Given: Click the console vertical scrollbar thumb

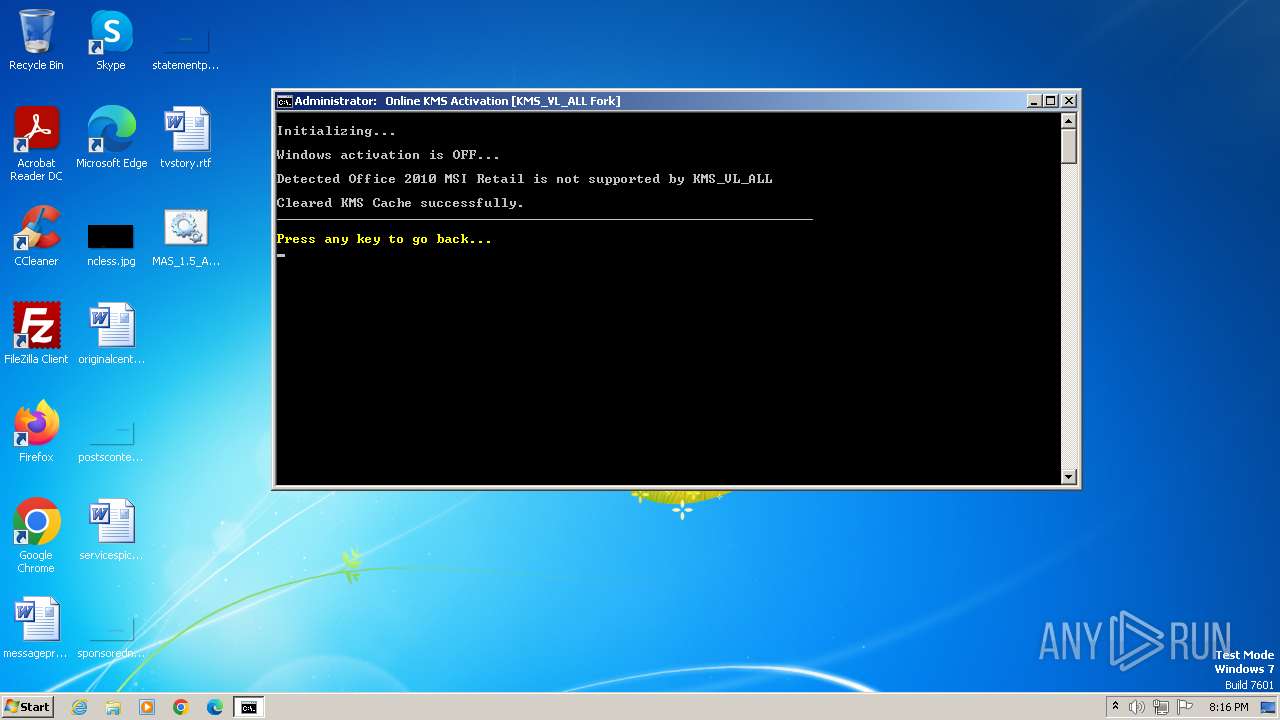Looking at the screenshot, I should (x=1069, y=147).
